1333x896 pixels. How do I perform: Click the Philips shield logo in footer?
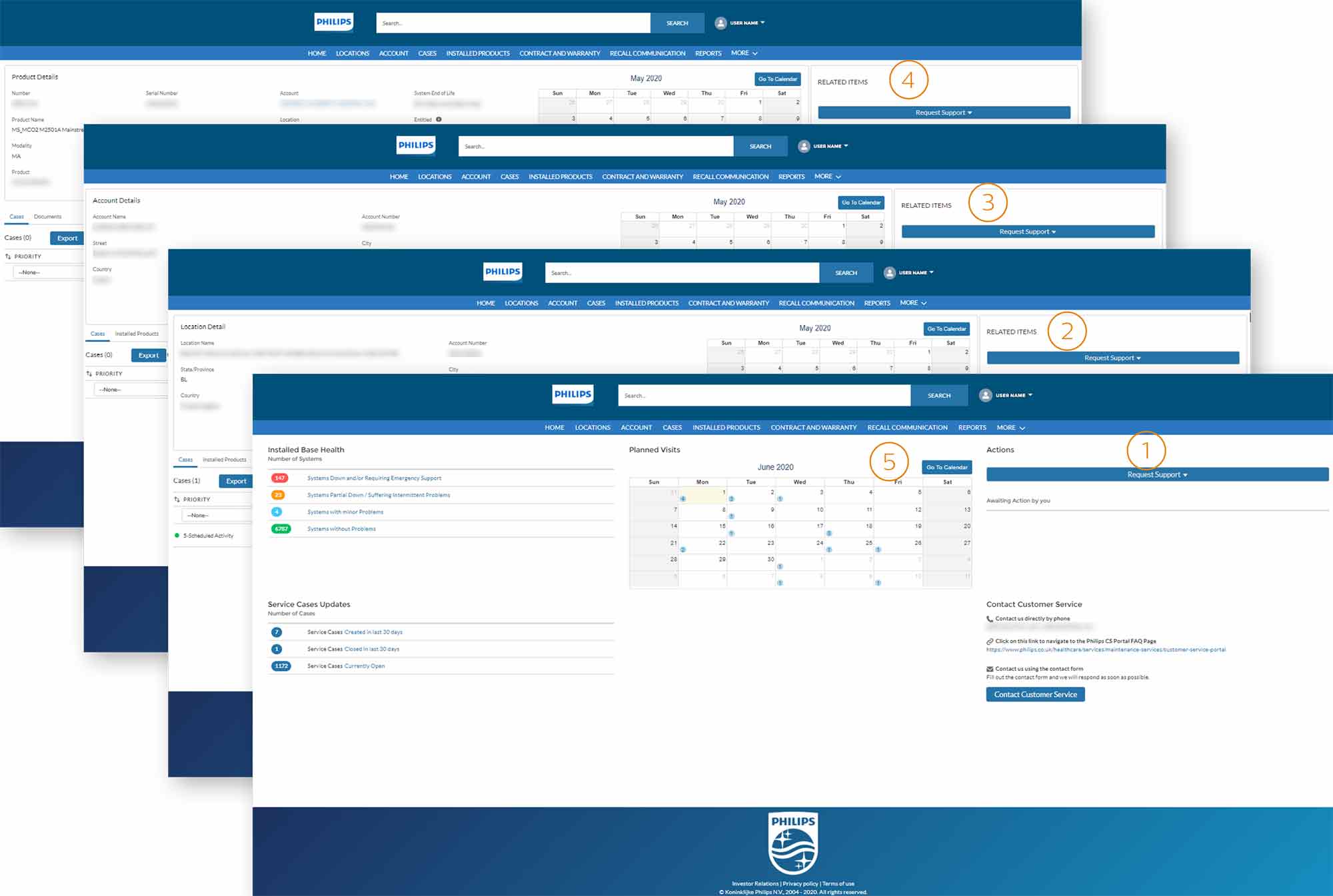pos(792,843)
